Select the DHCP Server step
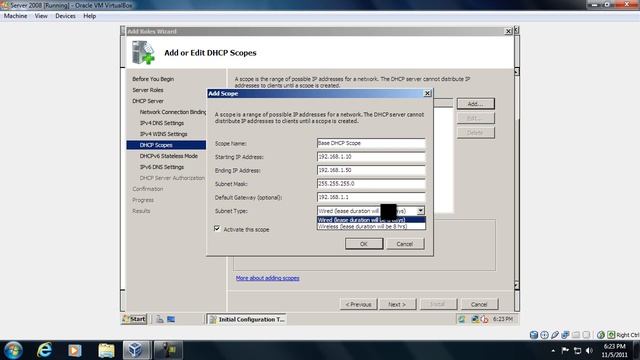This screenshot has width=640, height=360. point(148,101)
